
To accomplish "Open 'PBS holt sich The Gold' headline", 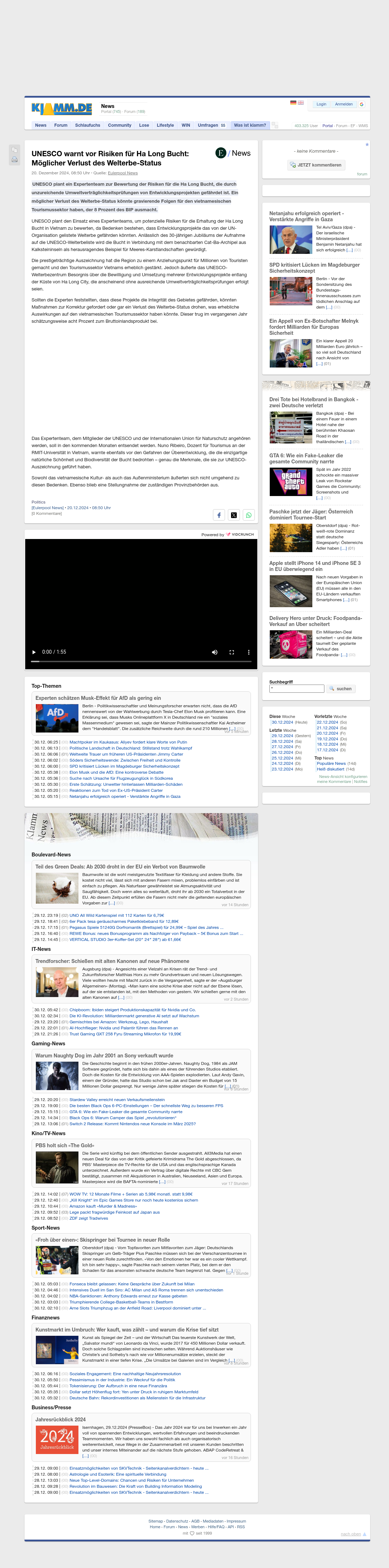I will (65, 1145).
